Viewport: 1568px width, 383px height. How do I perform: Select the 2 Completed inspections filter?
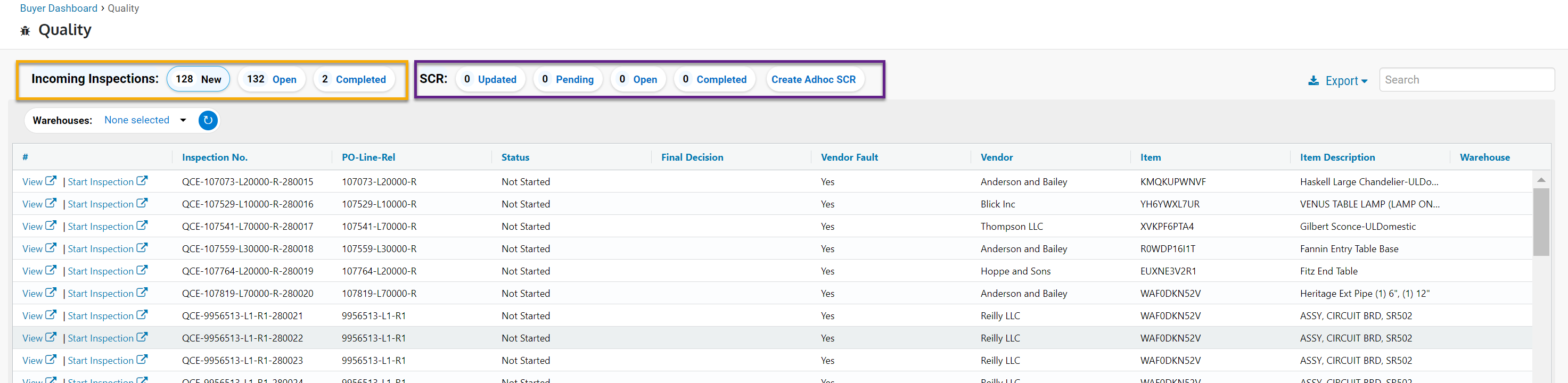pyautogui.click(x=354, y=80)
